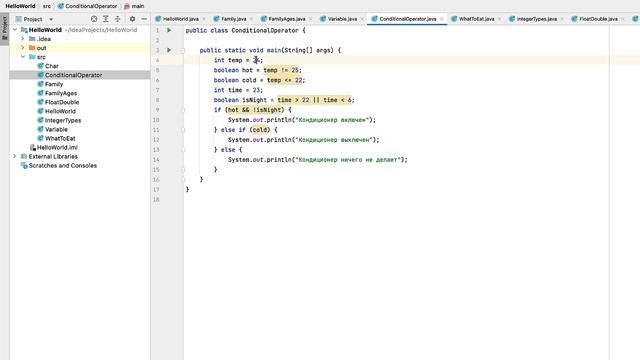
Task: Place cursor on 'boolean hot' code line
Action: point(258,70)
